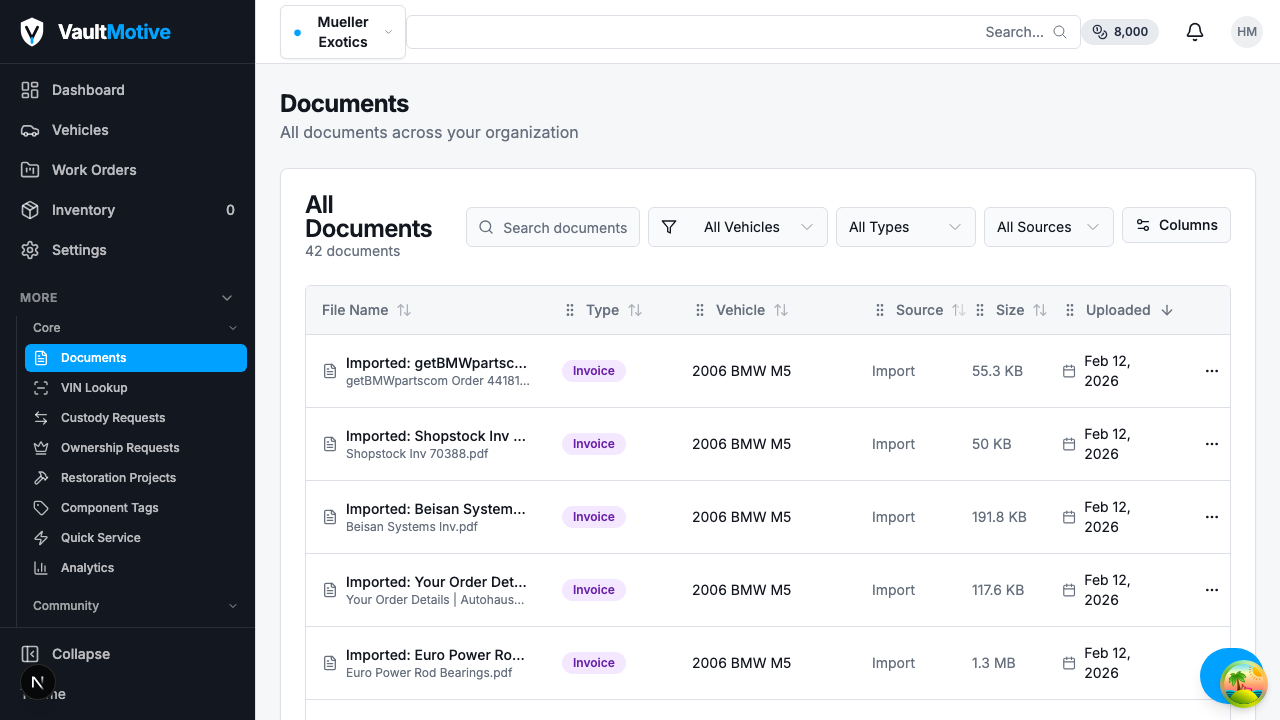This screenshot has height=720, width=1280.
Task: Go to Vehicles in the sidebar
Action: coord(127,130)
